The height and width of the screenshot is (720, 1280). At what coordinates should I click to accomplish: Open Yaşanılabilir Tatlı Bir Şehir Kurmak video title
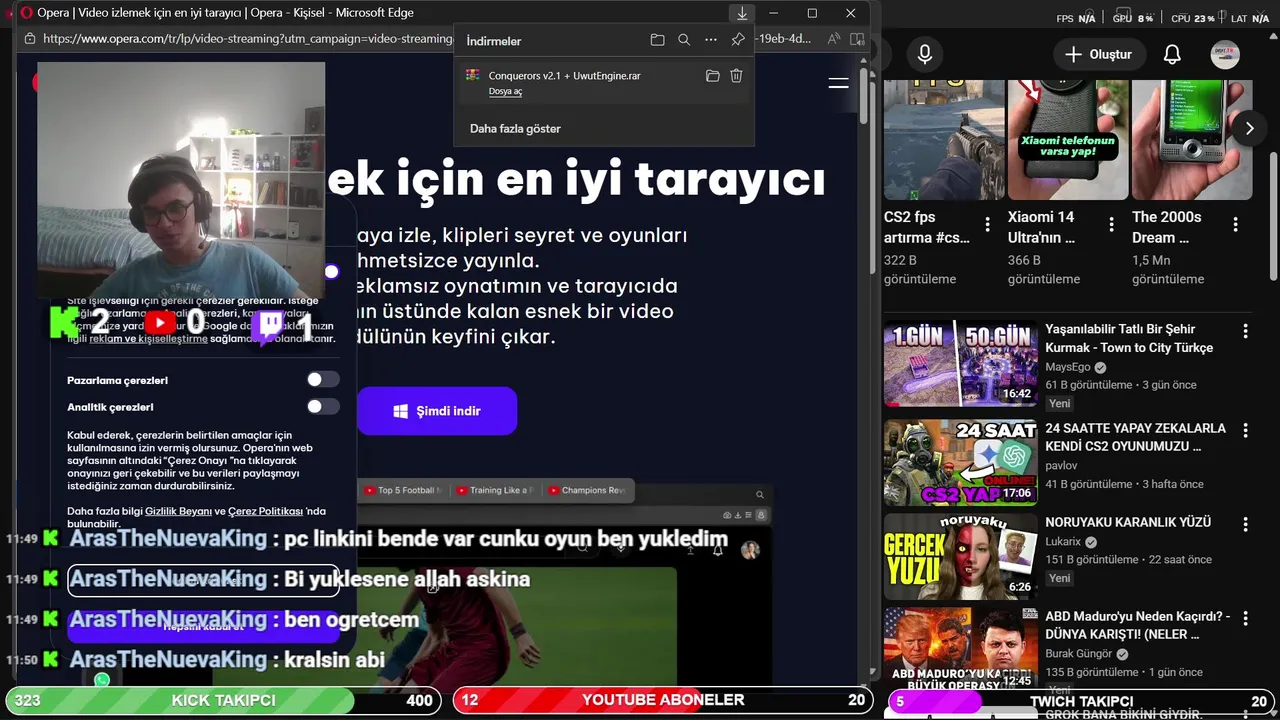click(1129, 338)
